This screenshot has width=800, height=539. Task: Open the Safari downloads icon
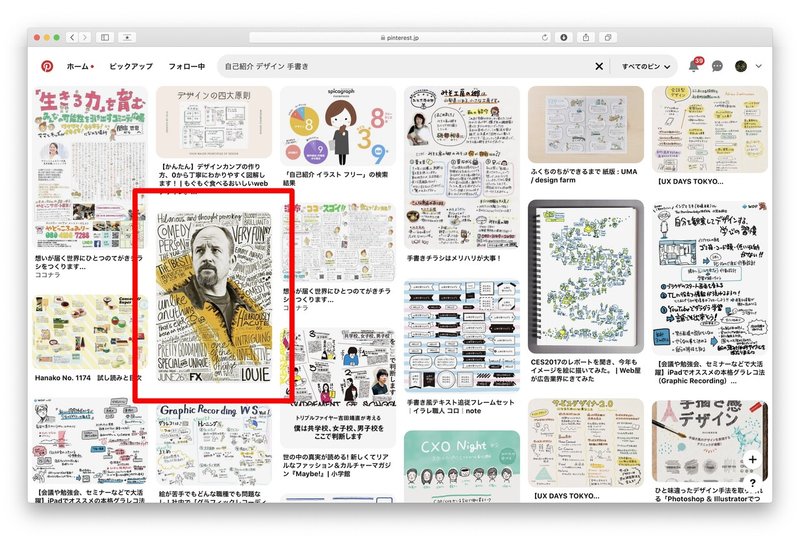(564, 37)
